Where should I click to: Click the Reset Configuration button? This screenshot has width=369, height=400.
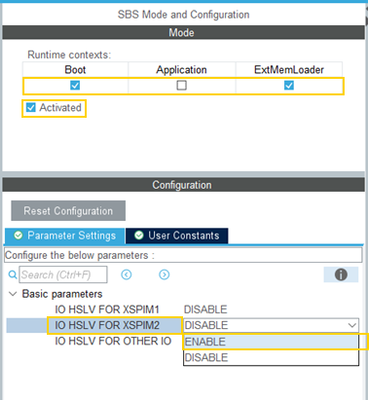coord(68,211)
